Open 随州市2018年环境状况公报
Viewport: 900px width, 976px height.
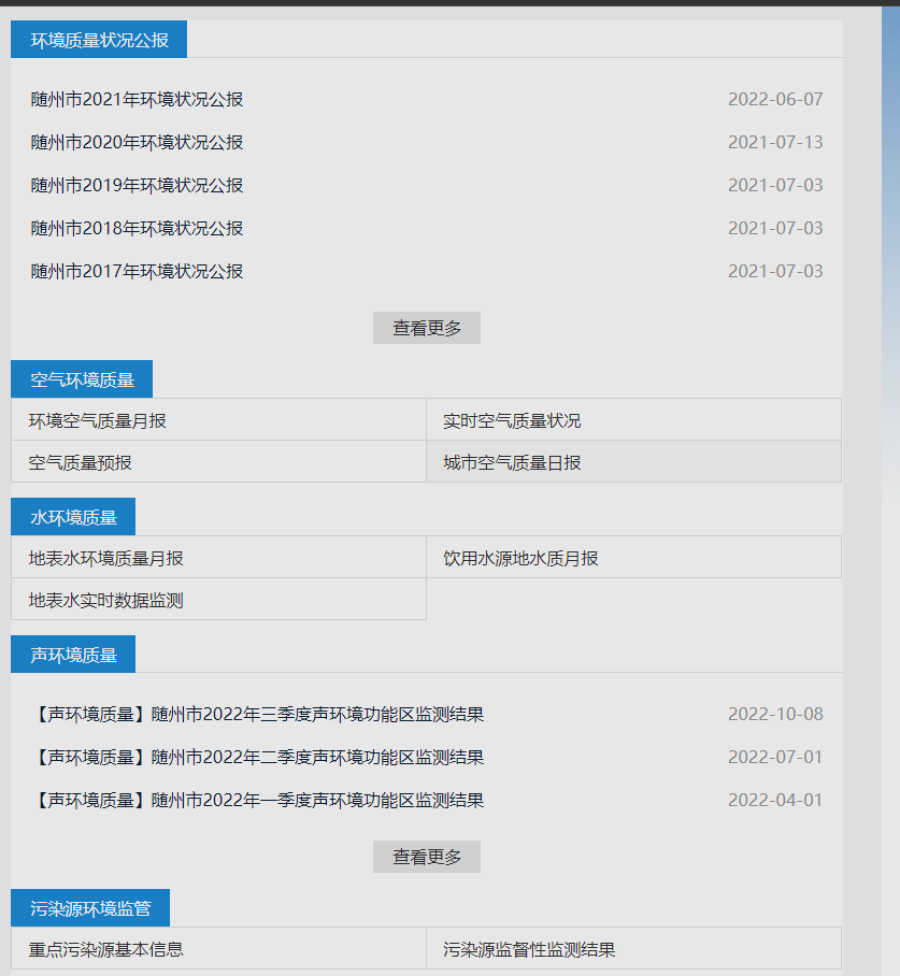pos(134,228)
